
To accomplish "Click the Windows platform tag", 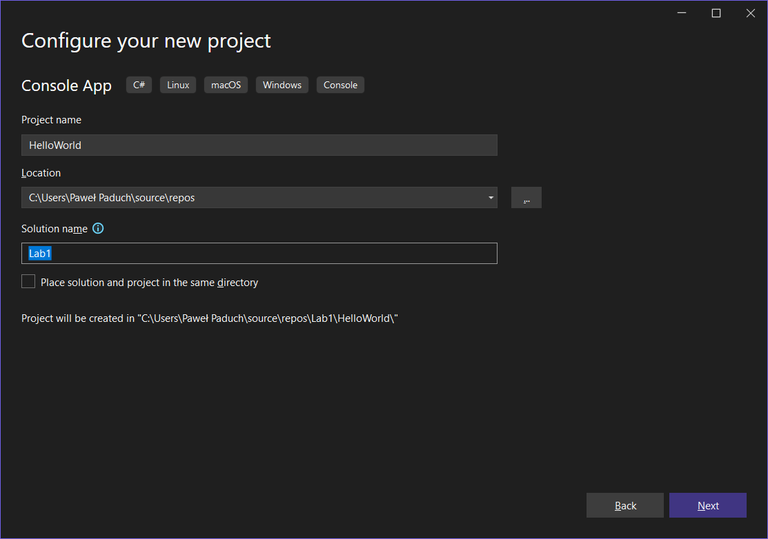I will pyautogui.click(x=282, y=85).
